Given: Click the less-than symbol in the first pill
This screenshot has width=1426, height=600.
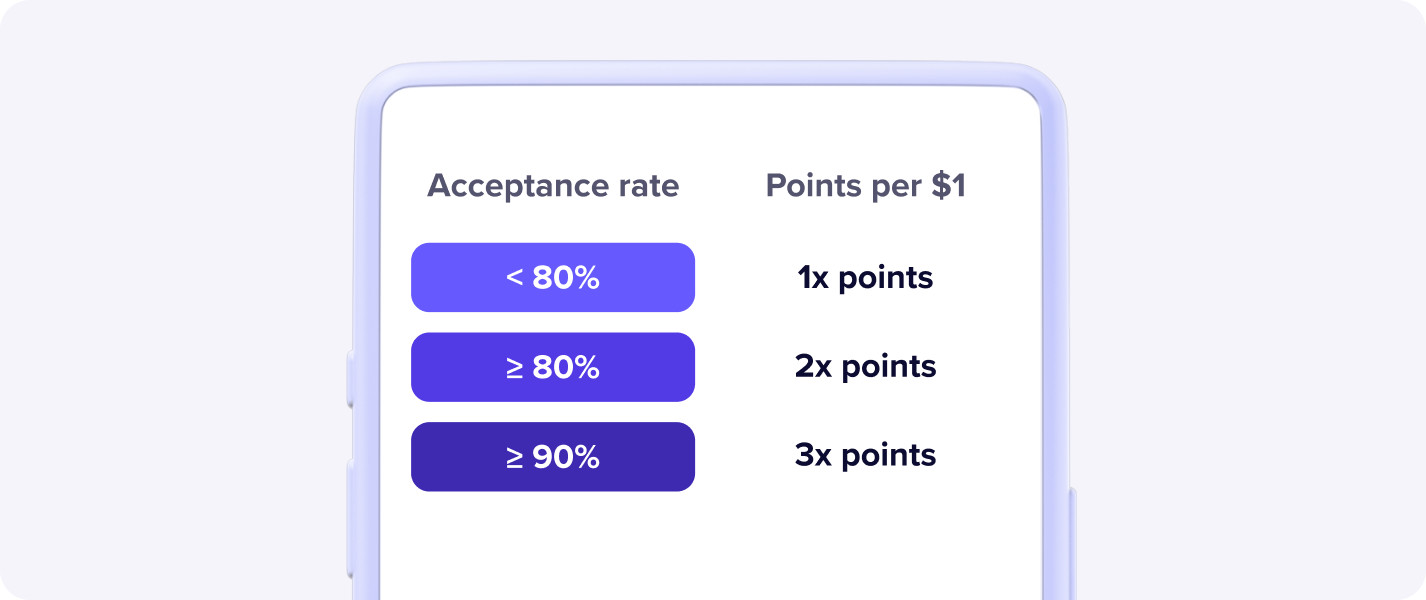Looking at the screenshot, I should point(515,278).
